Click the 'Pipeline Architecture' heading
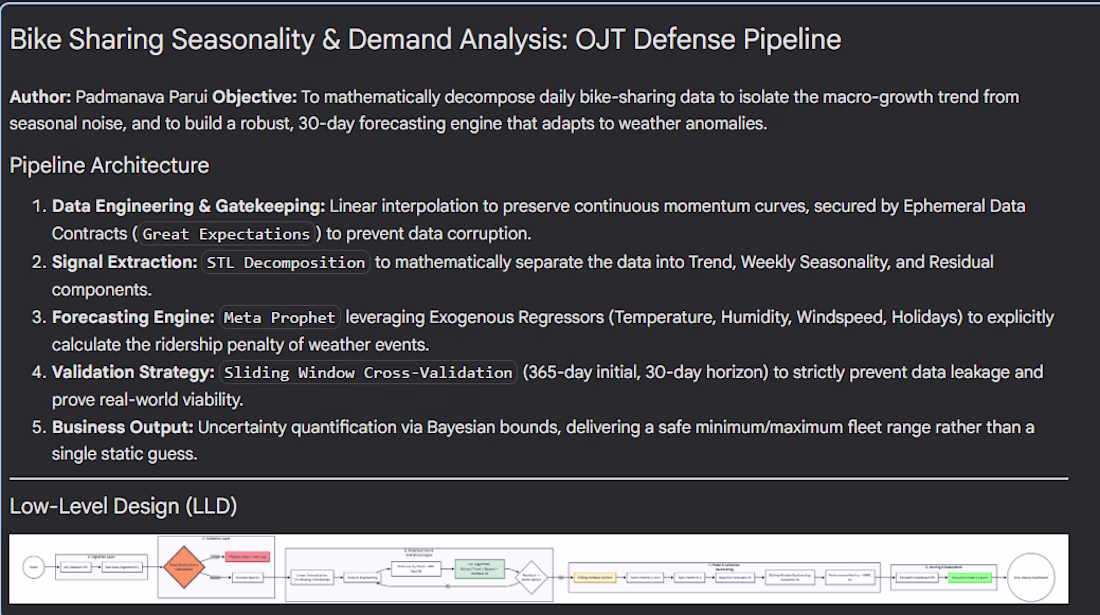Image resolution: width=1100 pixels, height=615 pixels. 109,165
